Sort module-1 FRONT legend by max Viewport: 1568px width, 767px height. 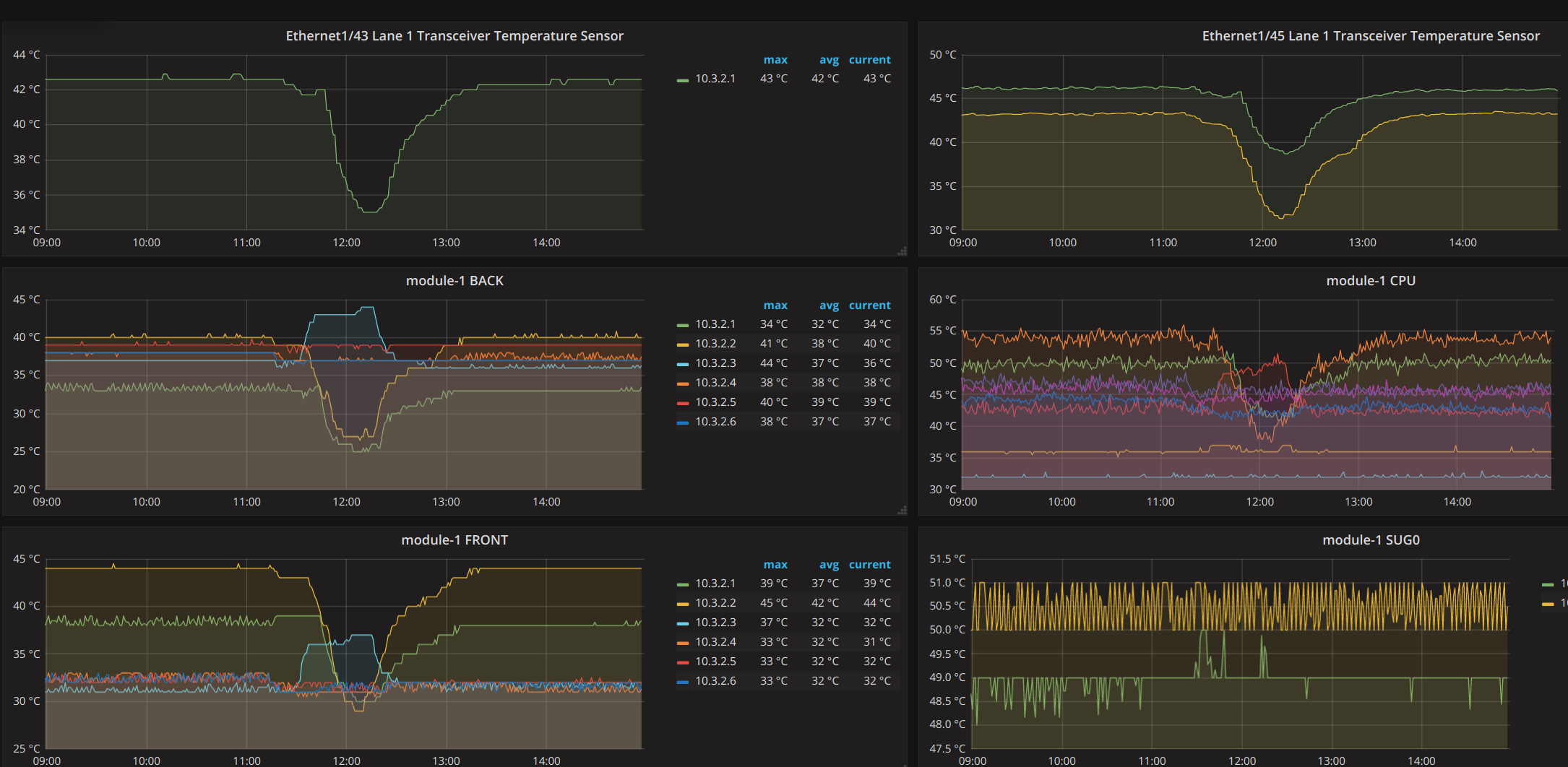coord(775,565)
